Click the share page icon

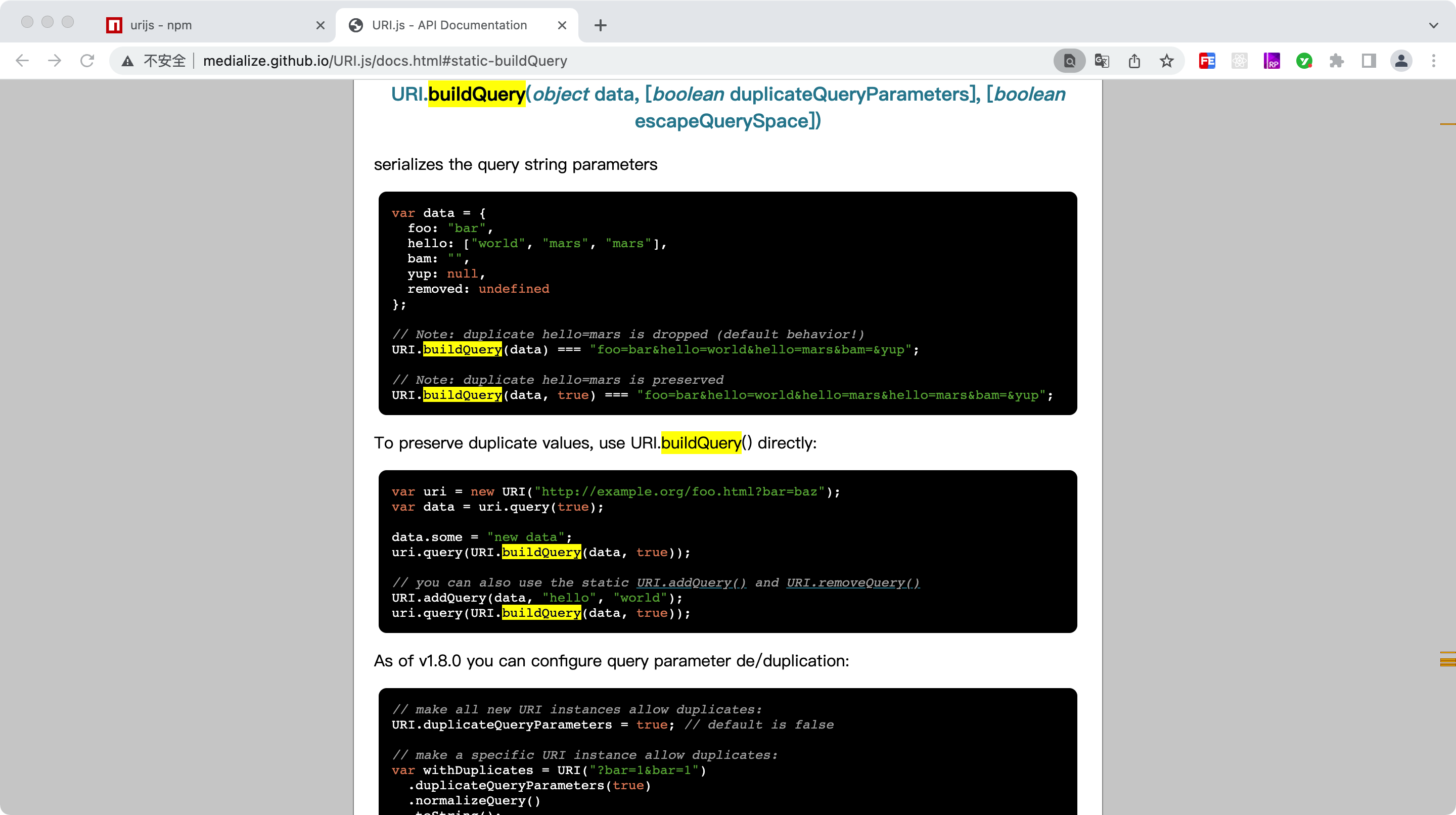pos(1134,61)
